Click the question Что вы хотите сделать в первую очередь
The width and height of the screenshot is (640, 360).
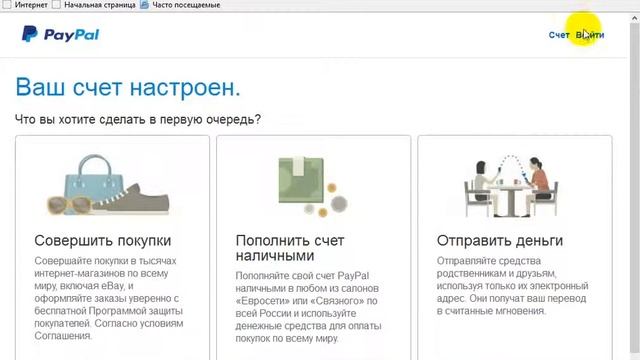click(x=138, y=119)
